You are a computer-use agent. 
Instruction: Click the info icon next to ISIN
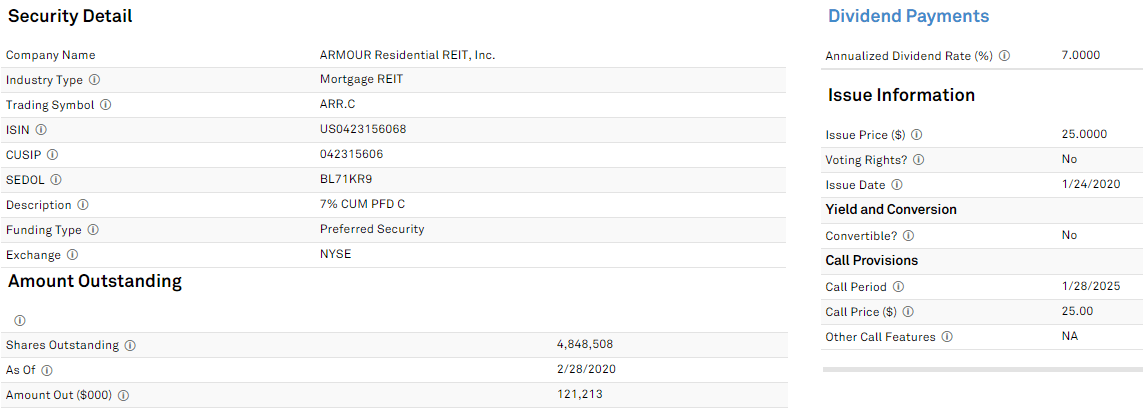point(42,130)
